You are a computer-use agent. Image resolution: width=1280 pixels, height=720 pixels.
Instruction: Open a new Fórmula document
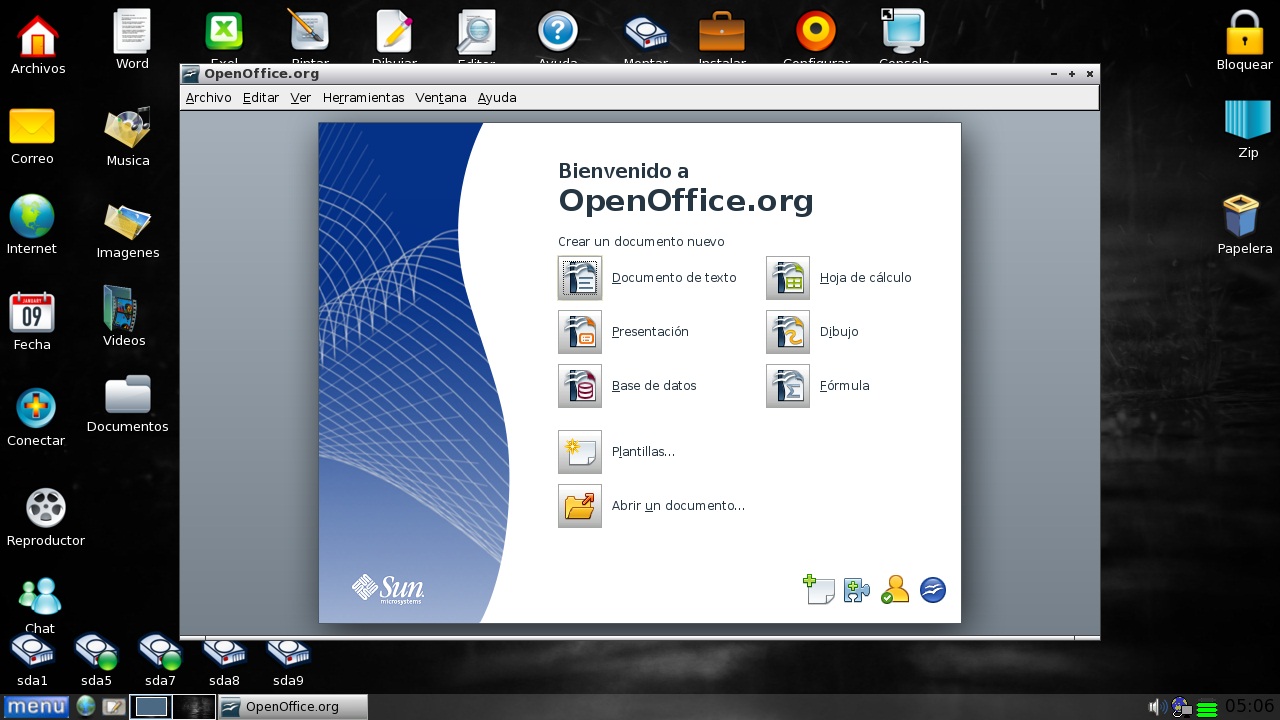pos(788,386)
